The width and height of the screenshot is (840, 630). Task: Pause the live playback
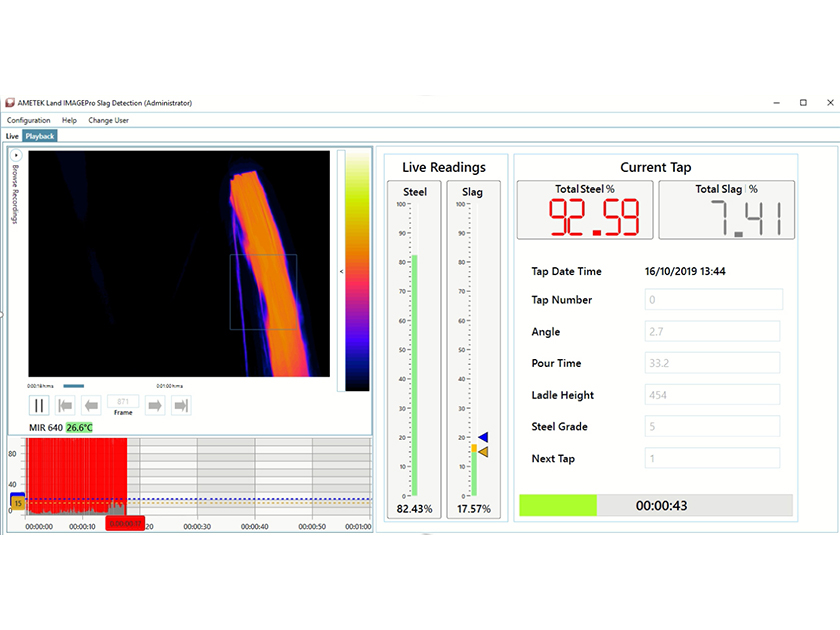[37, 405]
